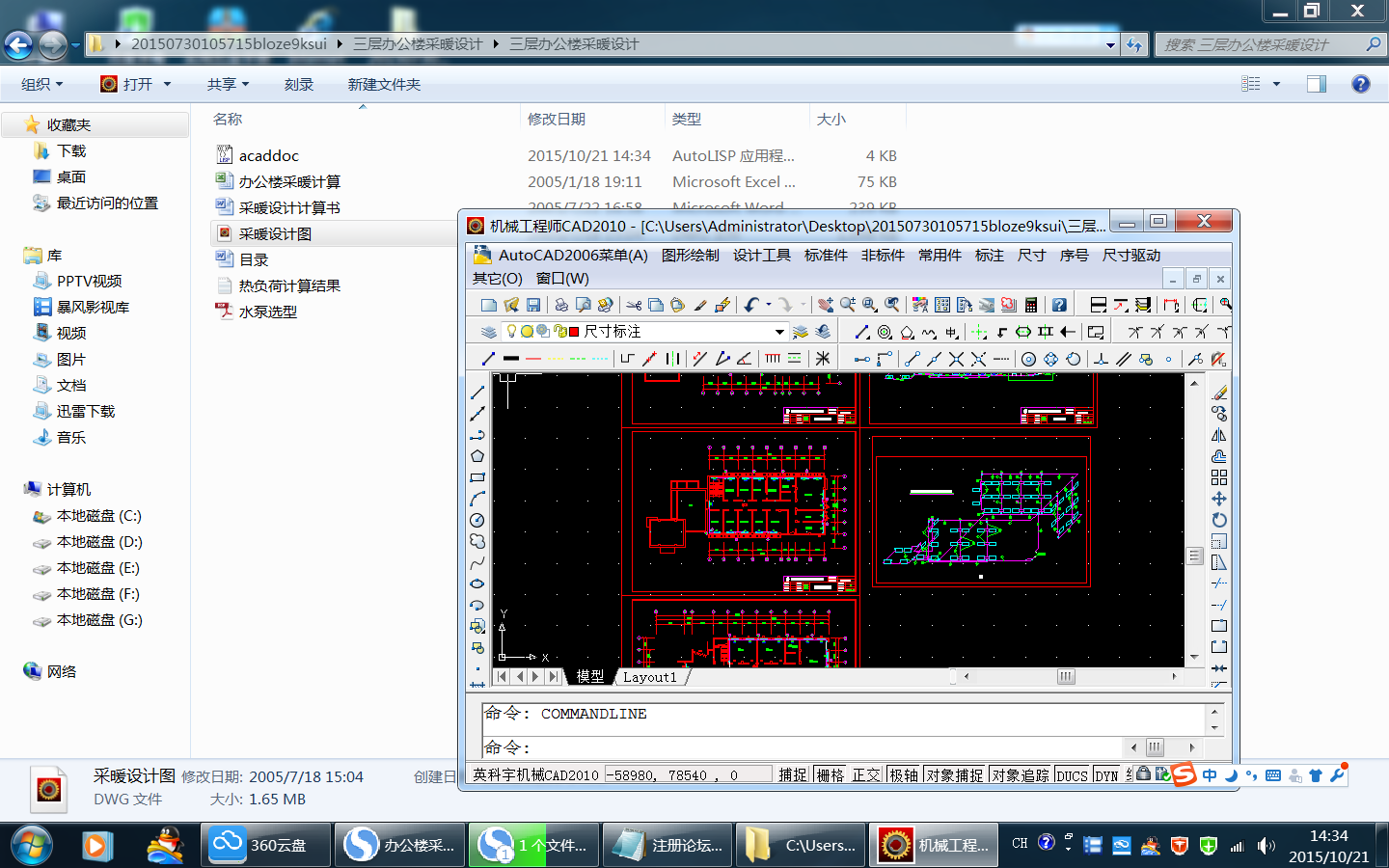Click the Help question mark toolbar icon
The image size is (1389, 868).
(1059, 305)
